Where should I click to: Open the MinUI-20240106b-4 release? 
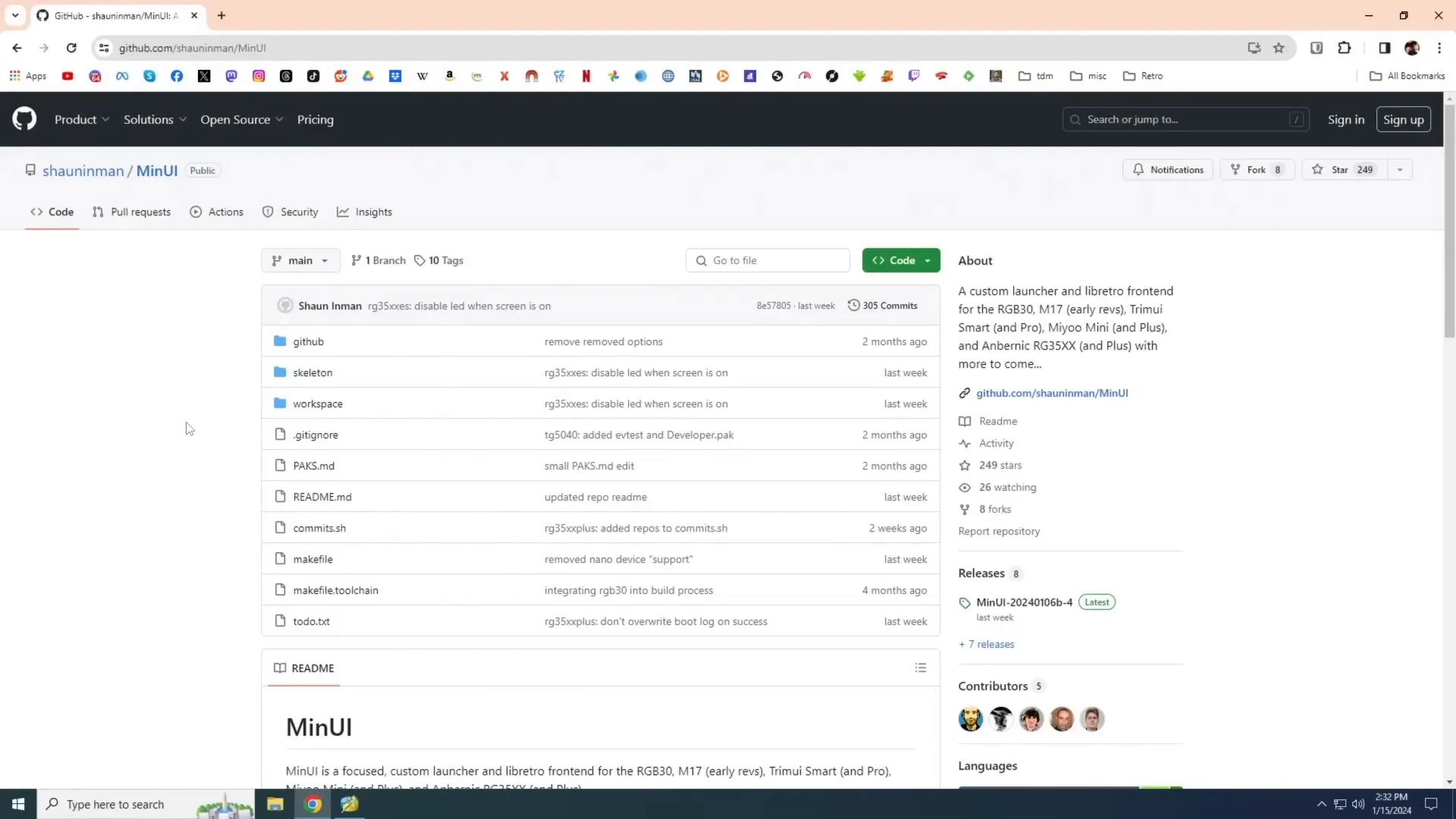pos(1025,602)
